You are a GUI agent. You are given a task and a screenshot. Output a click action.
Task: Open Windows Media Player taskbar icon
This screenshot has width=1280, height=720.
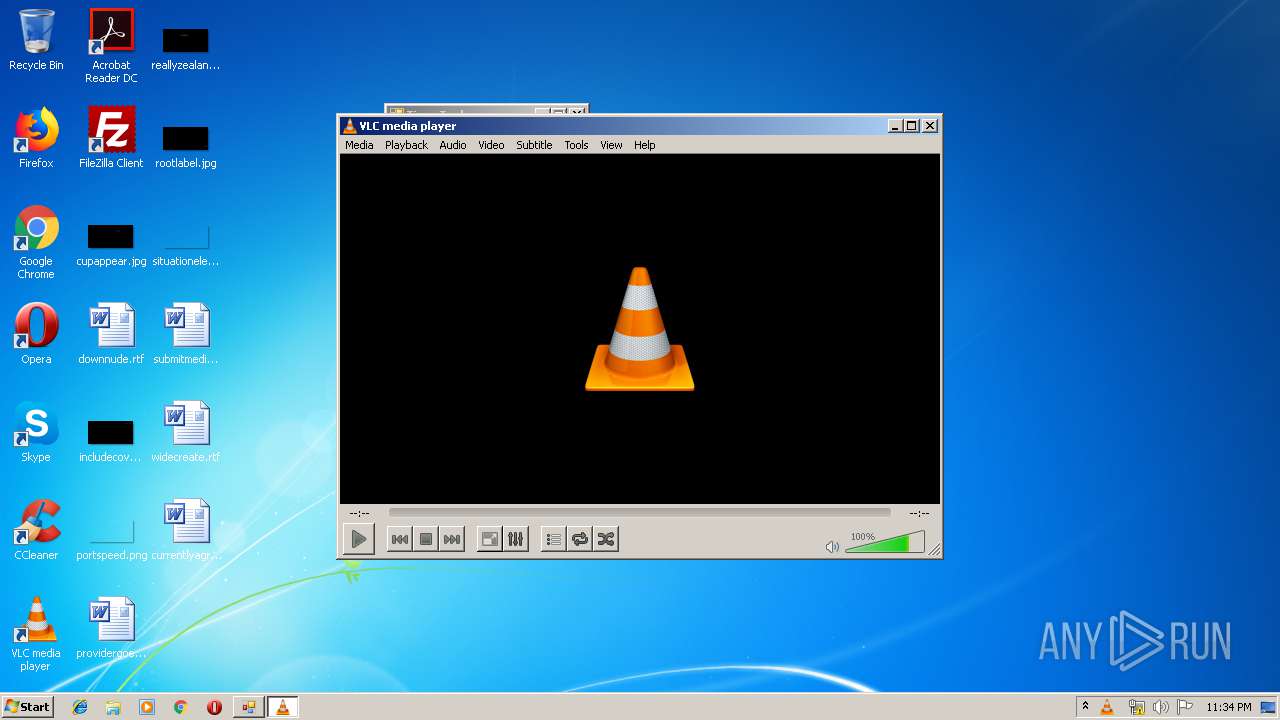(x=147, y=707)
